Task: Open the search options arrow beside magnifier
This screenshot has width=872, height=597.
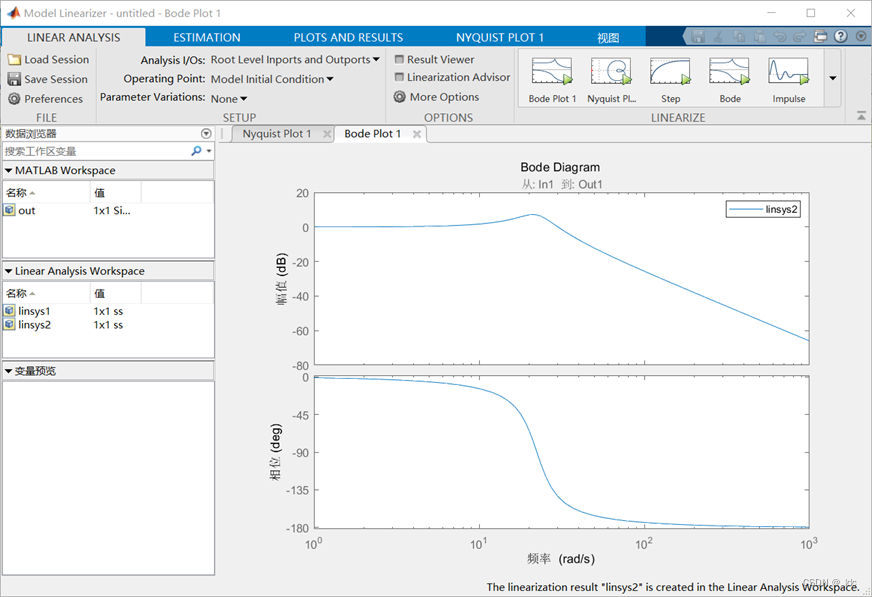Action: 209,151
